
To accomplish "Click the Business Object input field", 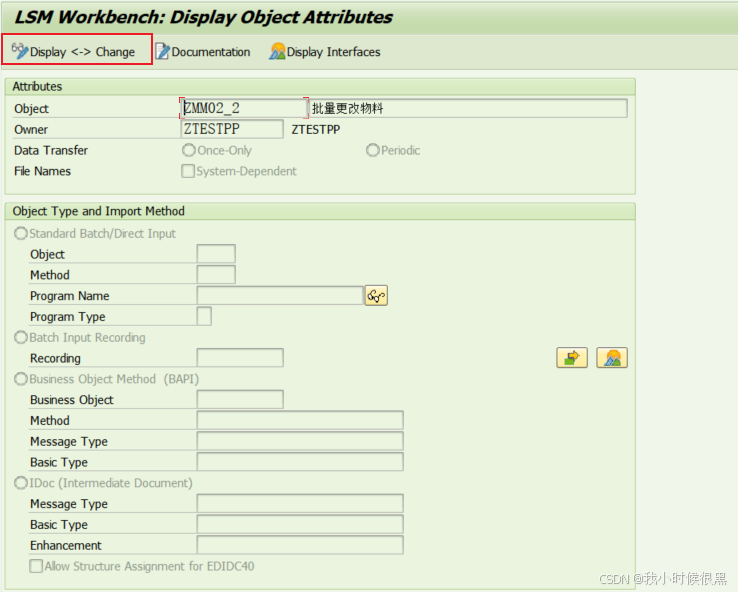I will [240, 400].
